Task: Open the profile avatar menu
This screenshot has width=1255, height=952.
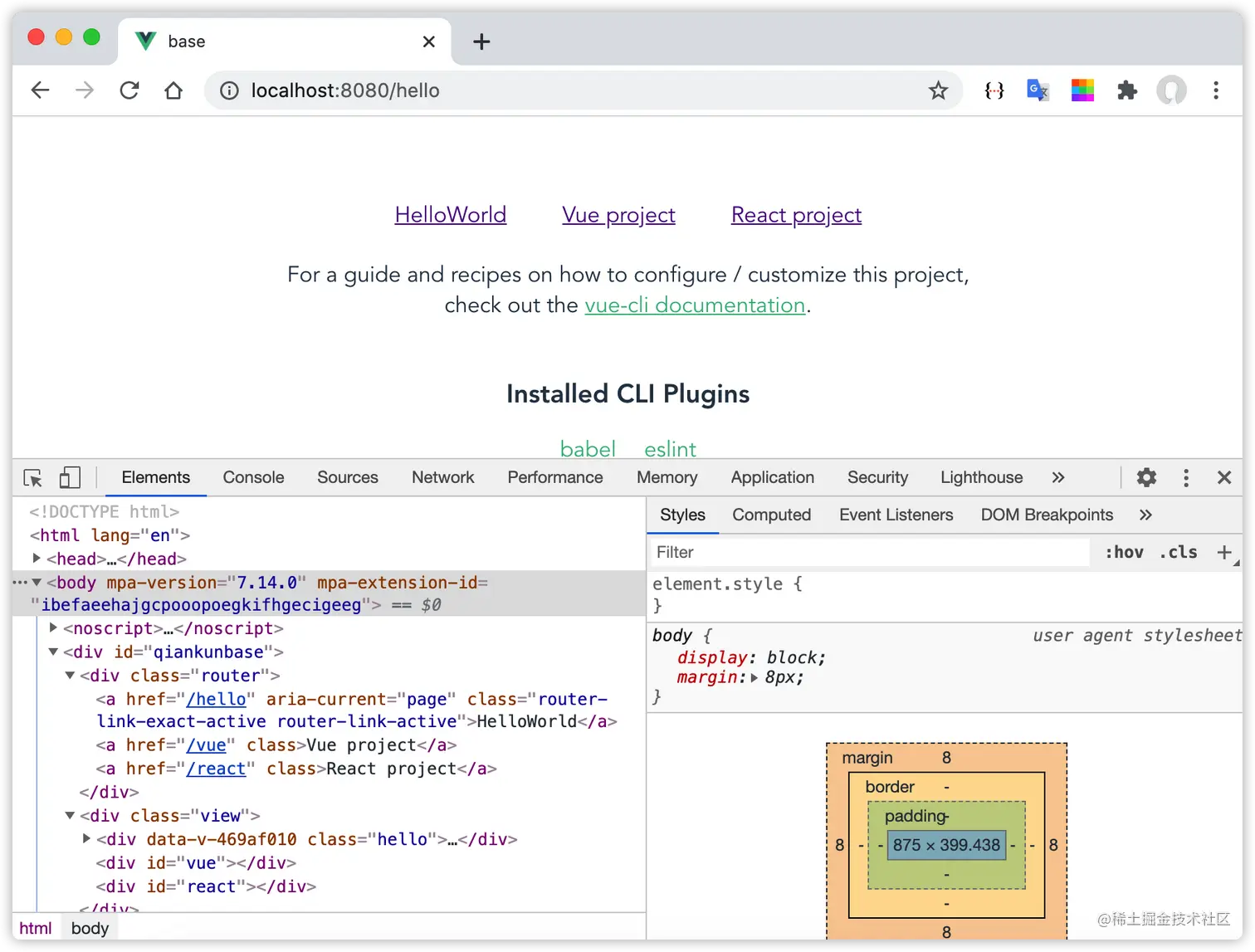Action: pyautogui.click(x=1171, y=90)
